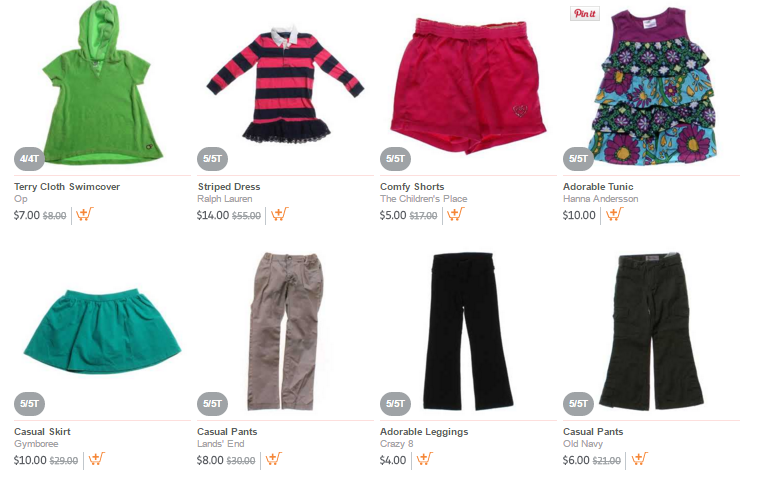The image size is (759, 484).
Task: Click the Pin it button
Action: [x=585, y=14]
